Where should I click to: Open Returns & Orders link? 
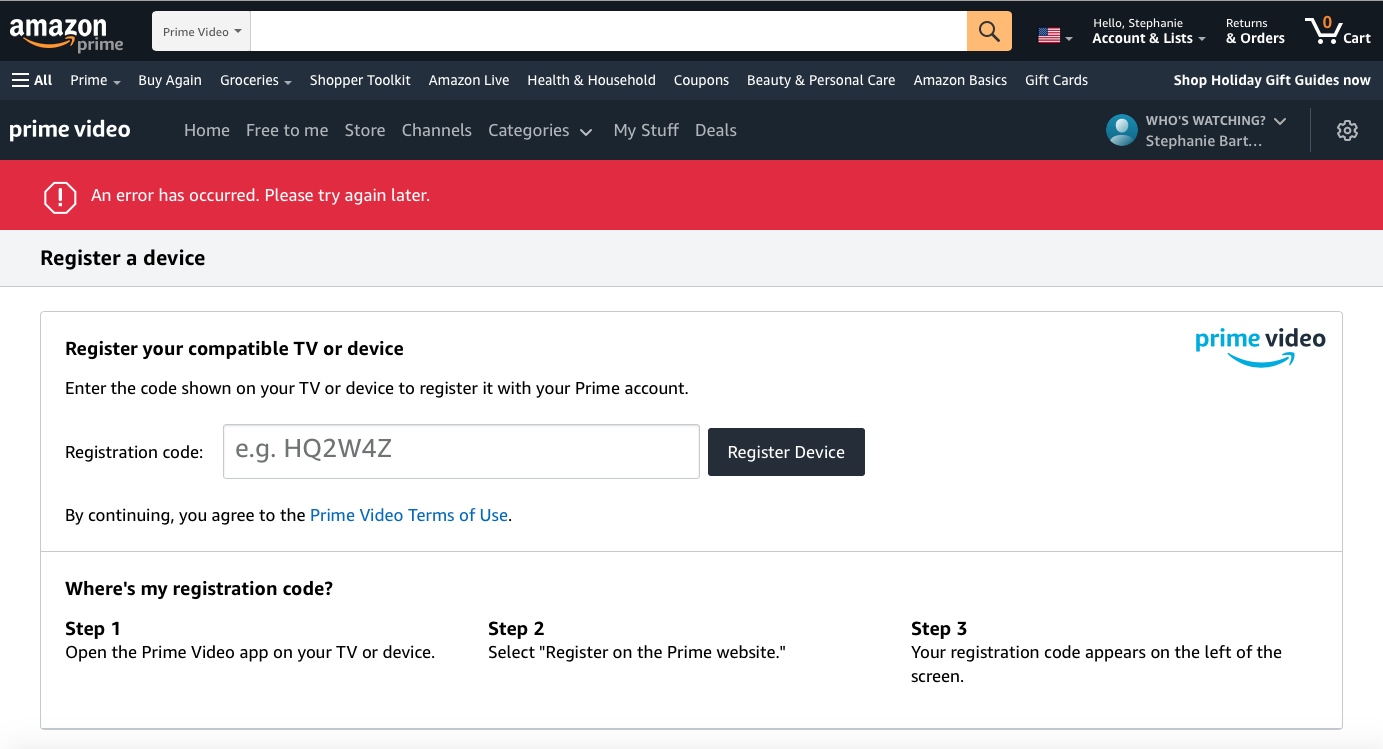(1255, 31)
